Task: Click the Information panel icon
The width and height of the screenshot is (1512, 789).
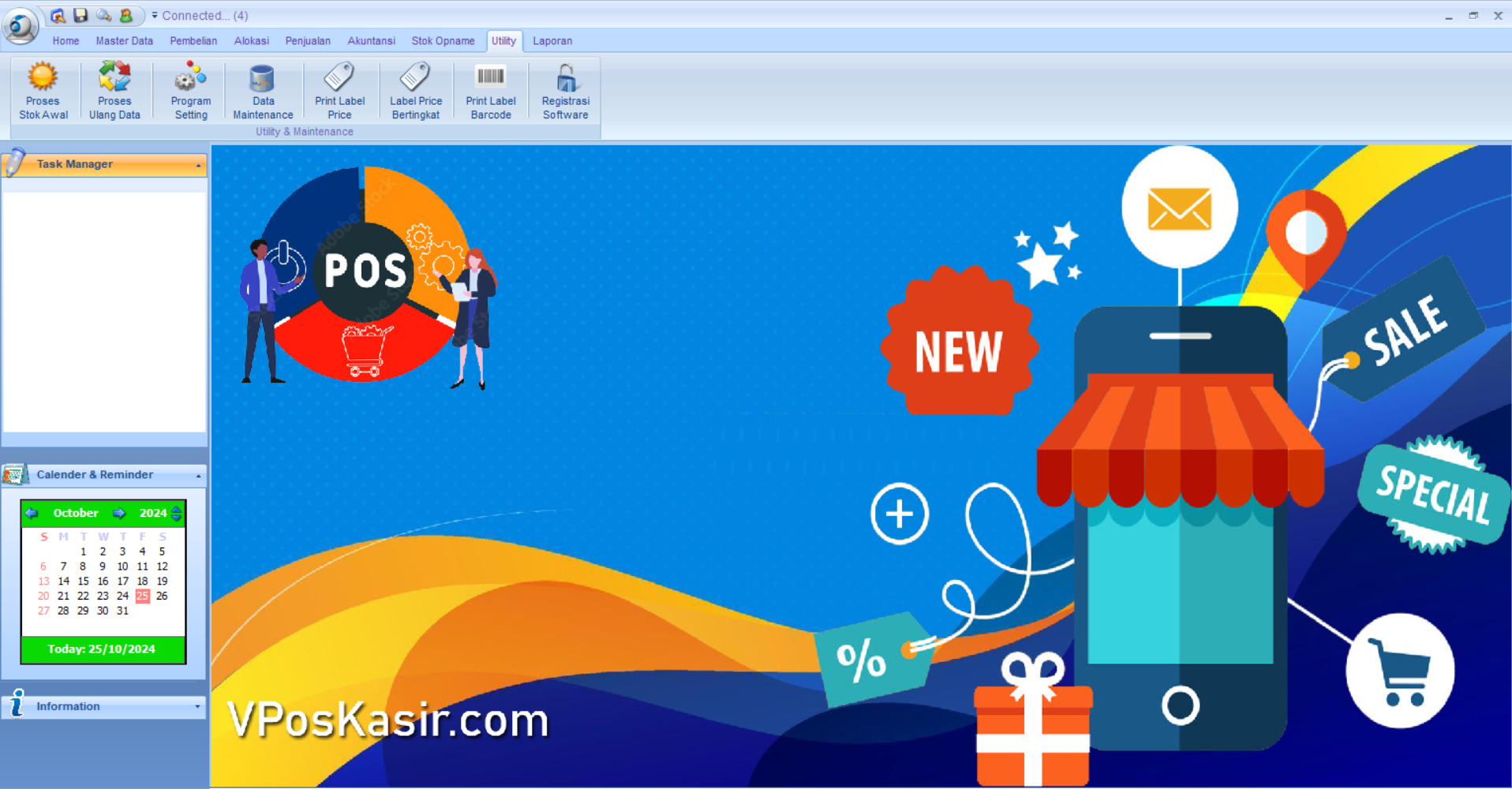Action: pos(17,704)
